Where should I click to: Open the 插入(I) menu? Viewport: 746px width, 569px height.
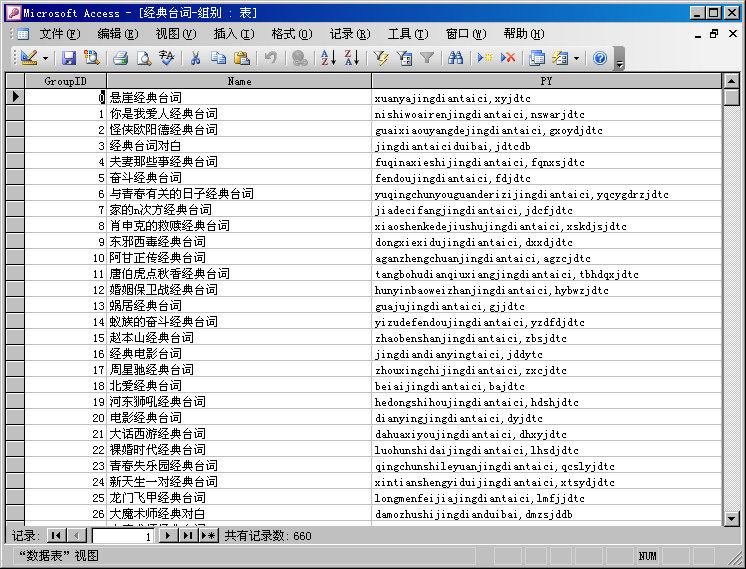coord(234,34)
